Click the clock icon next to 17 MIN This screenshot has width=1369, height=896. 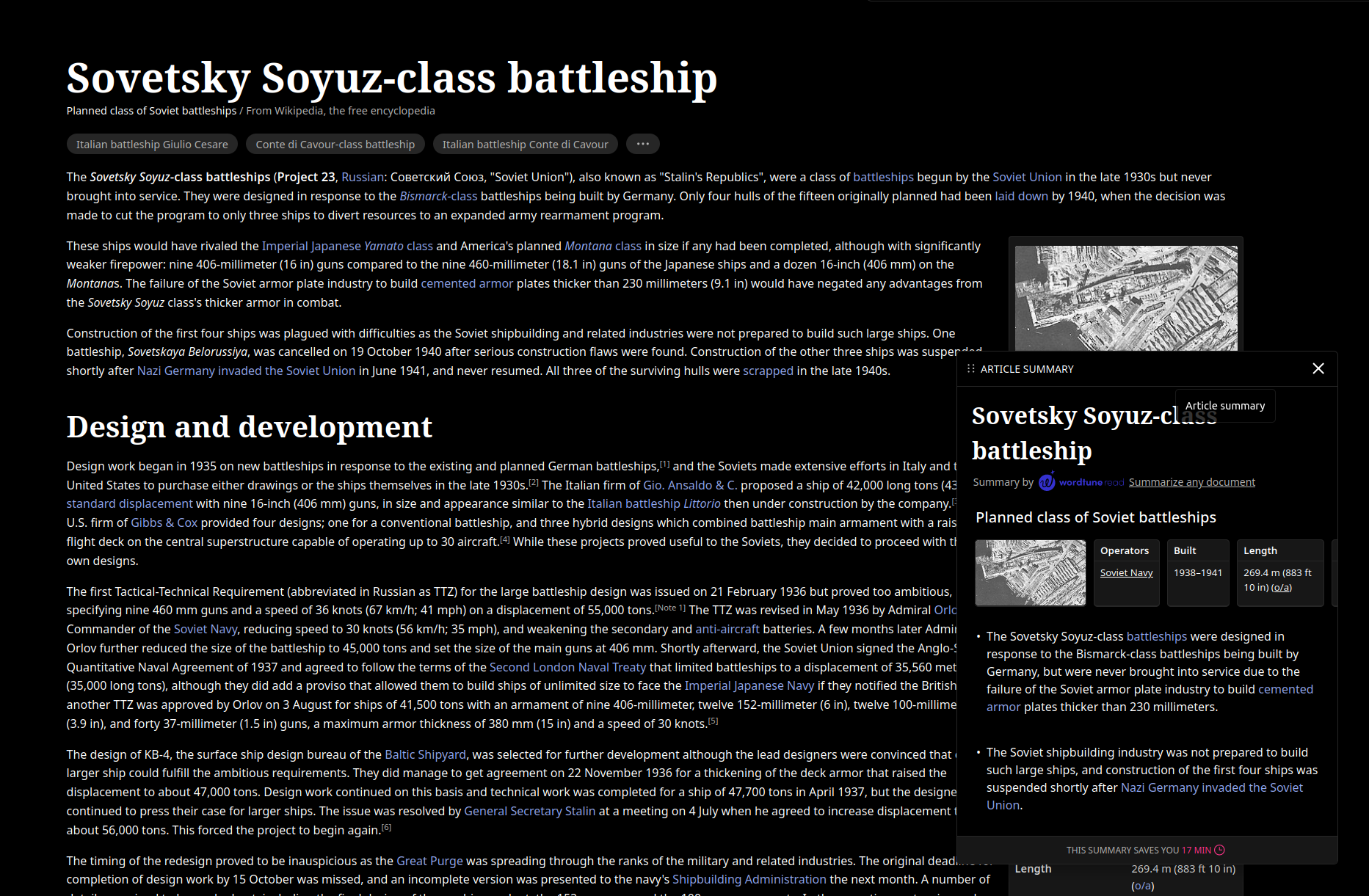[x=1219, y=850]
